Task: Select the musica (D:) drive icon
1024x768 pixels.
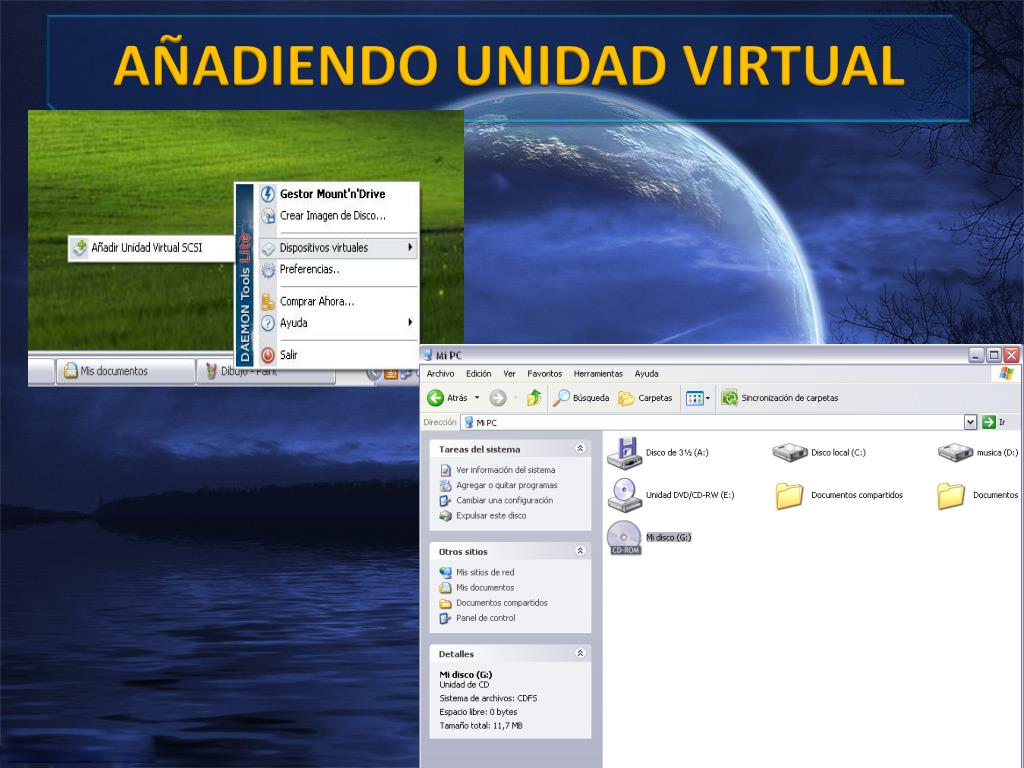Action: pyautogui.click(x=955, y=452)
